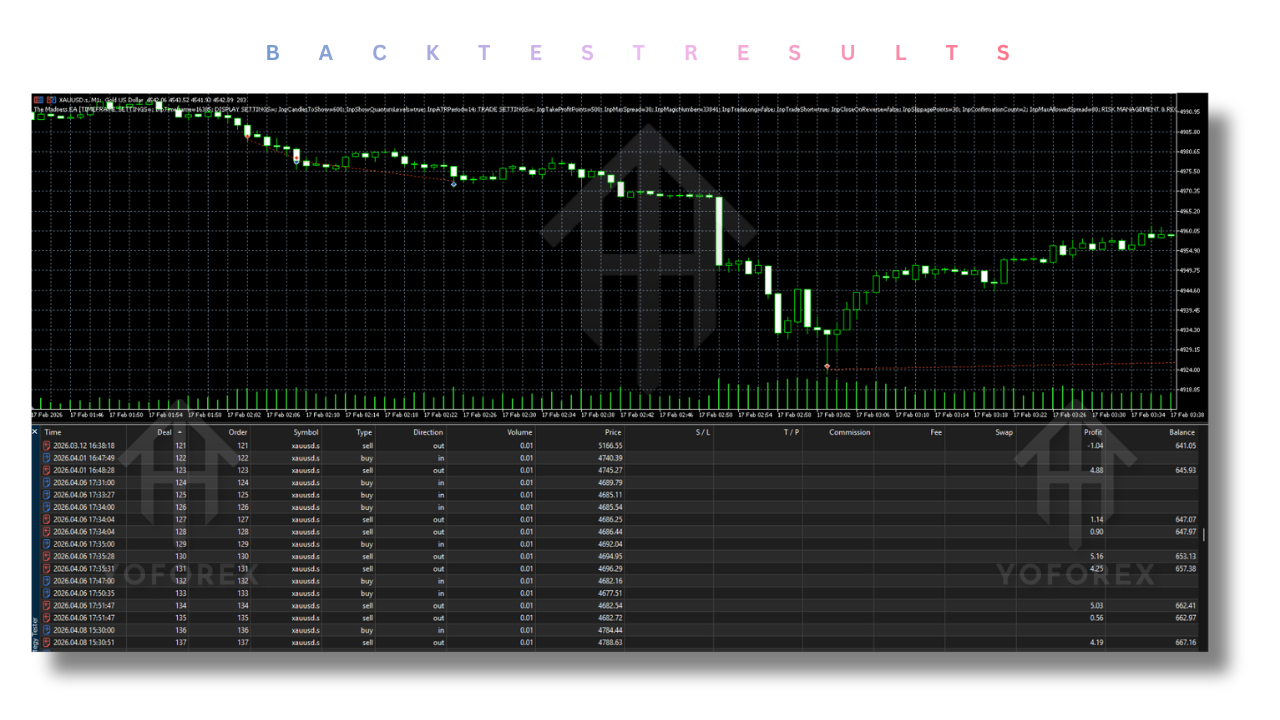The width and height of the screenshot is (1280, 720).
Task: Click the red sell deal icon for deal 128
Action: [46, 532]
